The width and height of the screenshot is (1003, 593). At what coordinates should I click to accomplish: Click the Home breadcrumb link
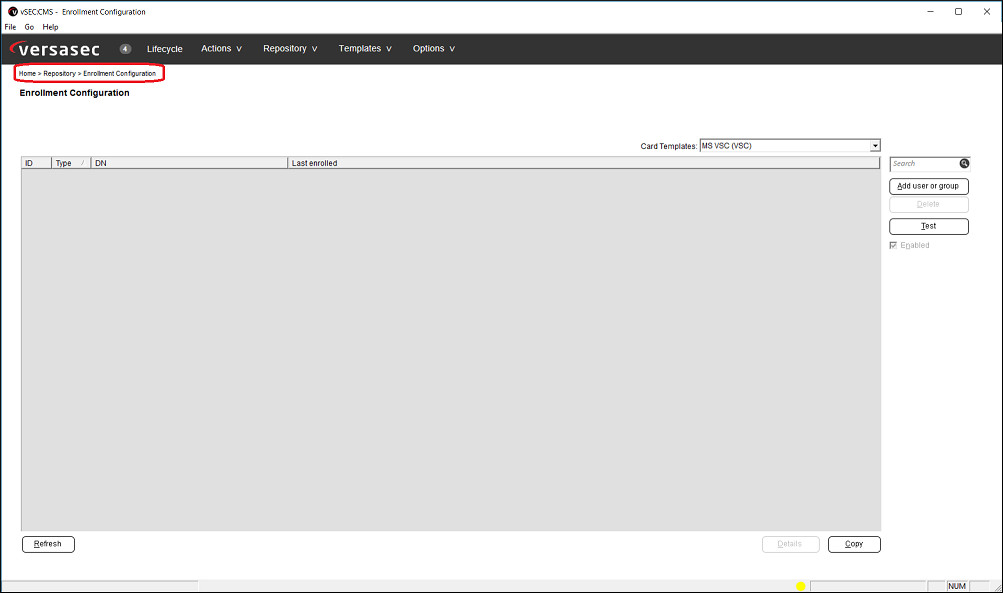tap(27, 74)
